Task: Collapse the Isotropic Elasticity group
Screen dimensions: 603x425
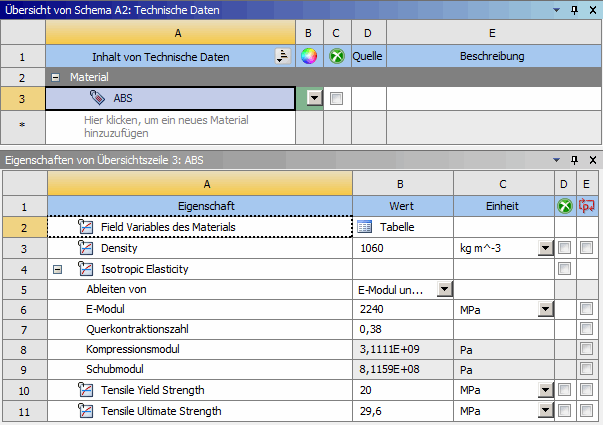Action: pos(59,268)
